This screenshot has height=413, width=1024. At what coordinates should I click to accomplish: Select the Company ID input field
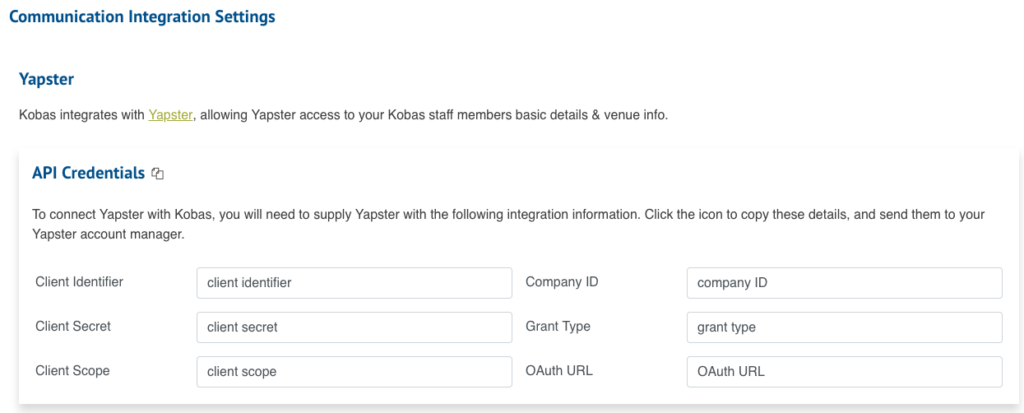pos(844,283)
